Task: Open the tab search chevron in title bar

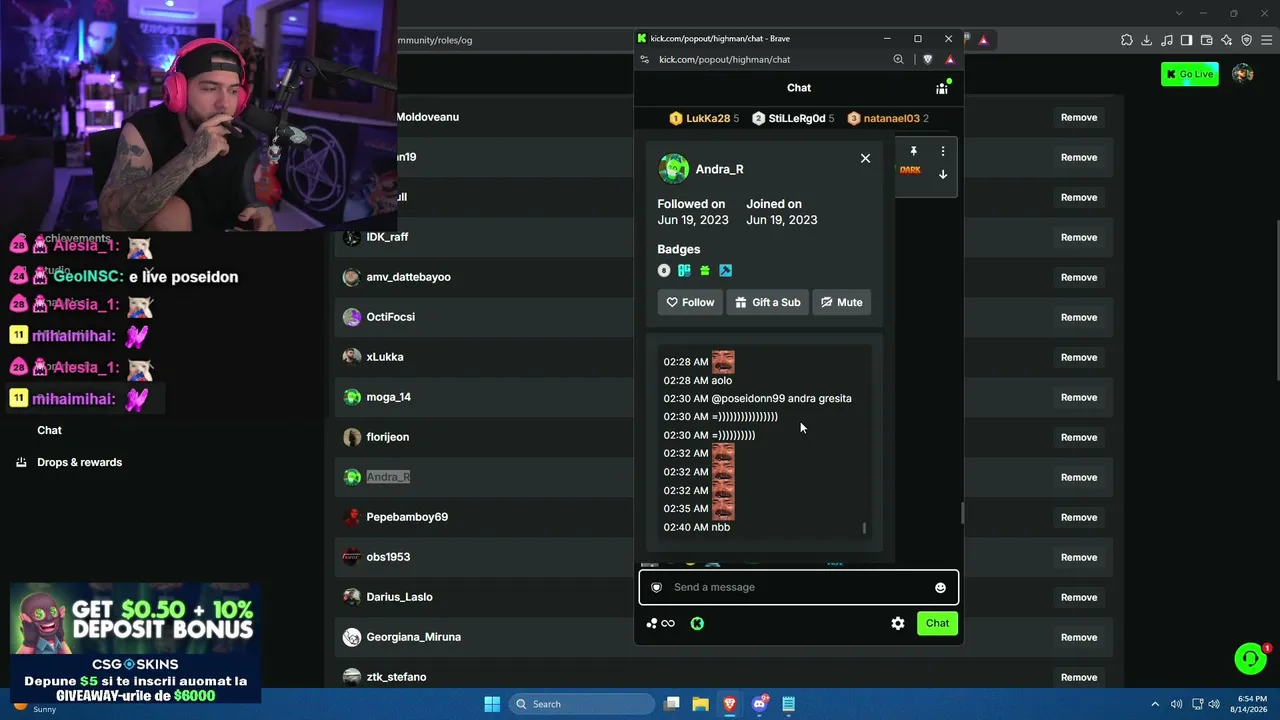Action: [1179, 13]
